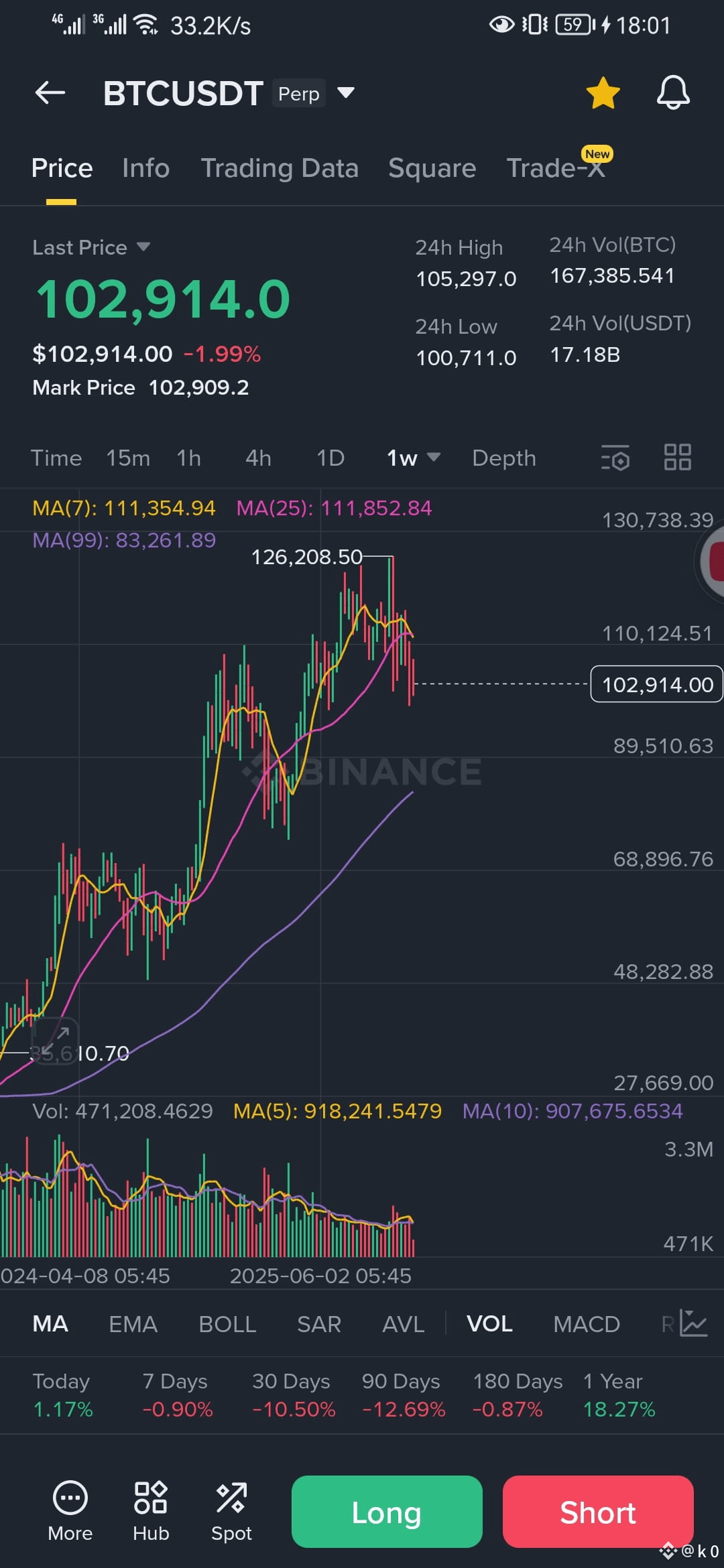The height and width of the screenshot is (1568, 724).
Task: Open price alert bell icon
Action: [673, 92]
